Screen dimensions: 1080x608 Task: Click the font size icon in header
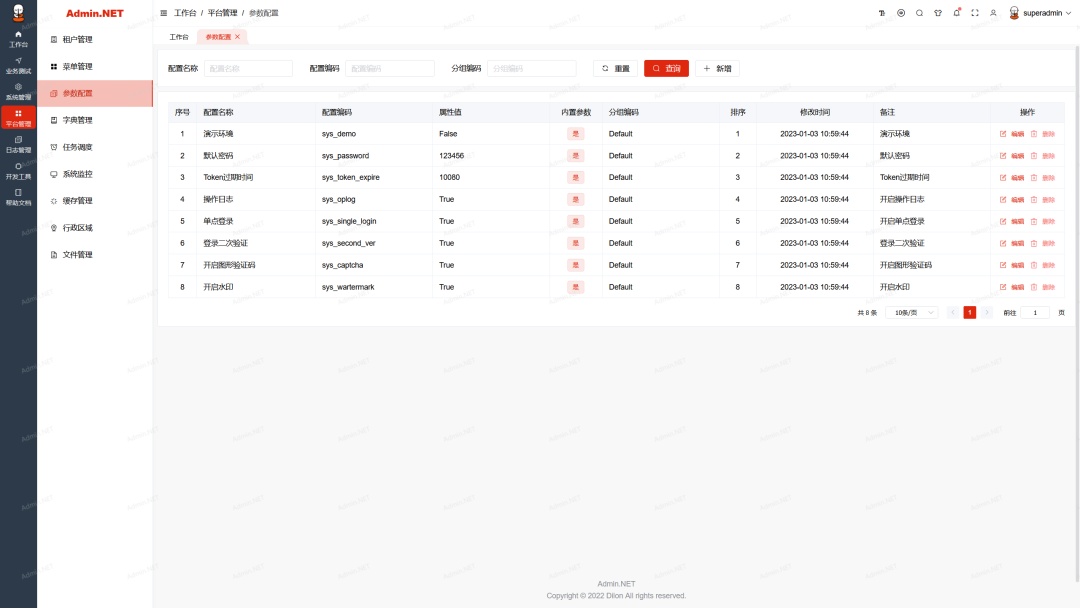(x=882, y=13)
